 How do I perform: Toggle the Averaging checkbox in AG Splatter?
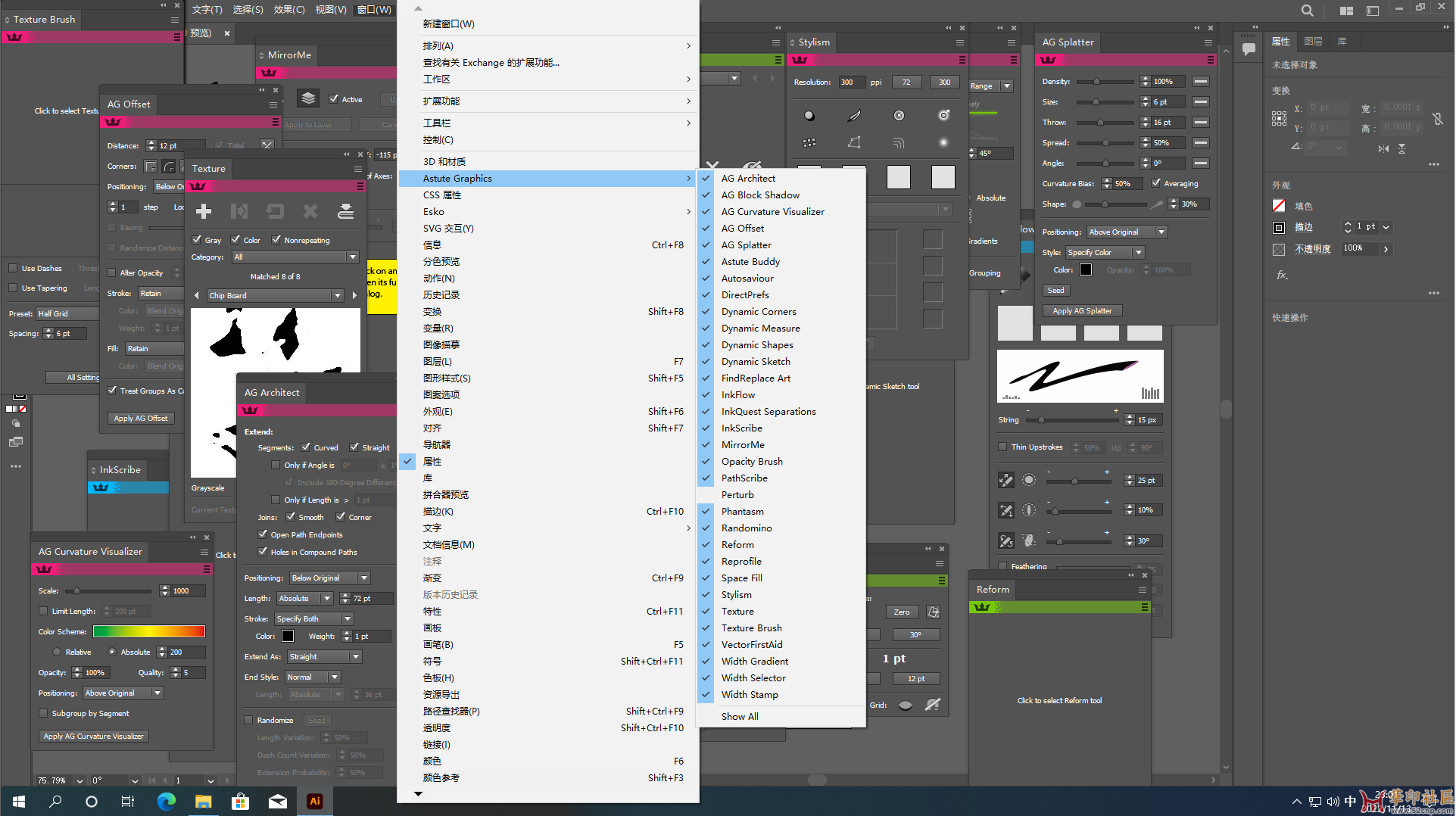1156,183
